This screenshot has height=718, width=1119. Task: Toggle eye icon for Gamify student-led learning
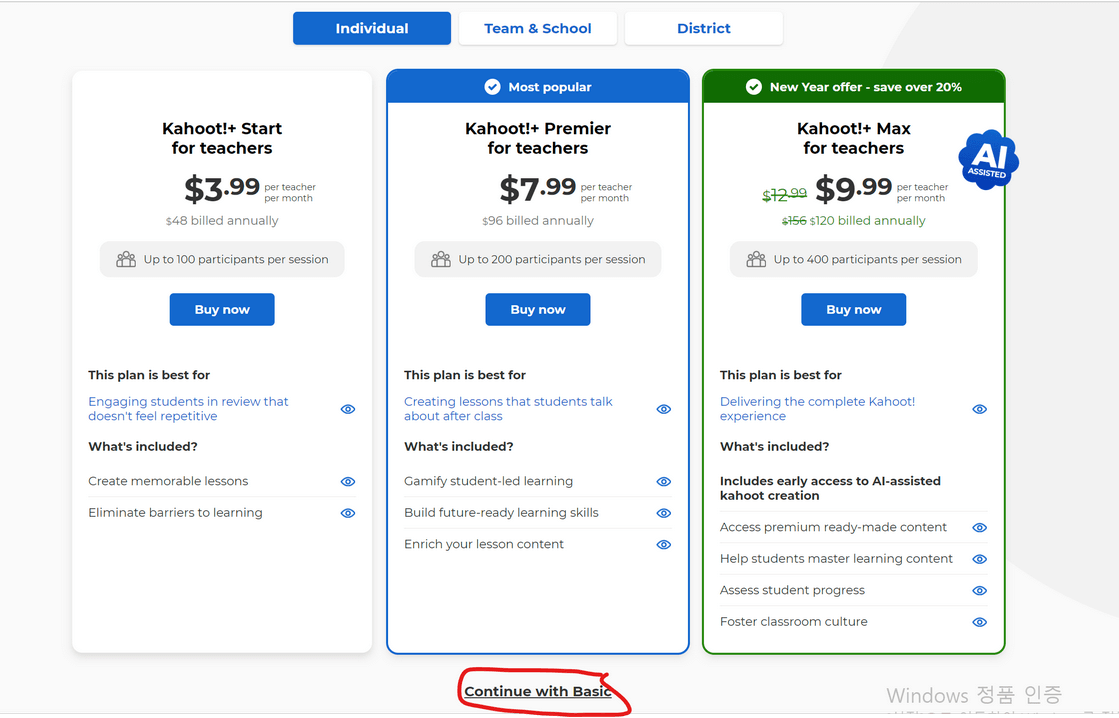664,482
